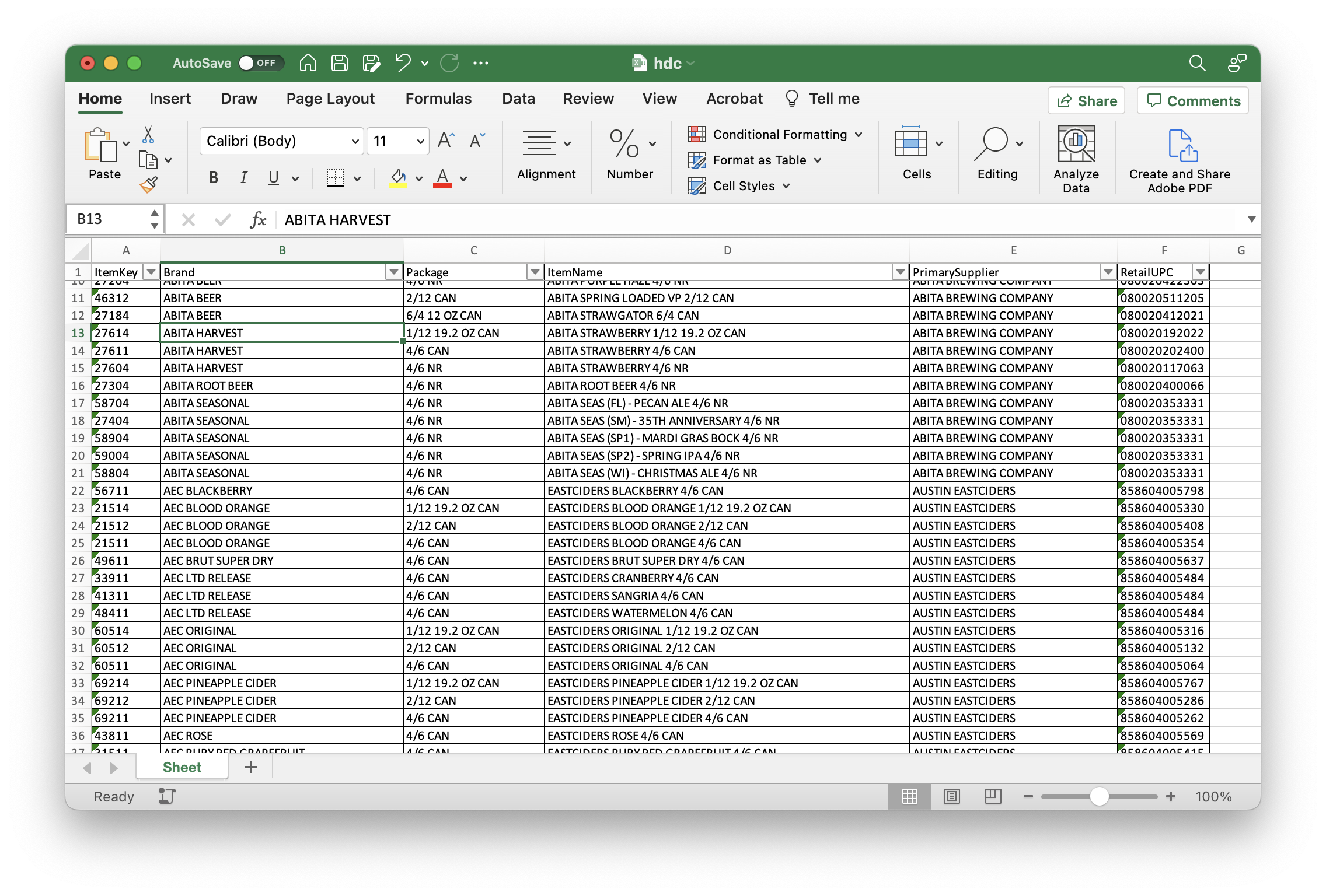The height and width of the screenshot is (896, 1326).
Task: Click the Redo icon
Action: [x=449, y=63]
